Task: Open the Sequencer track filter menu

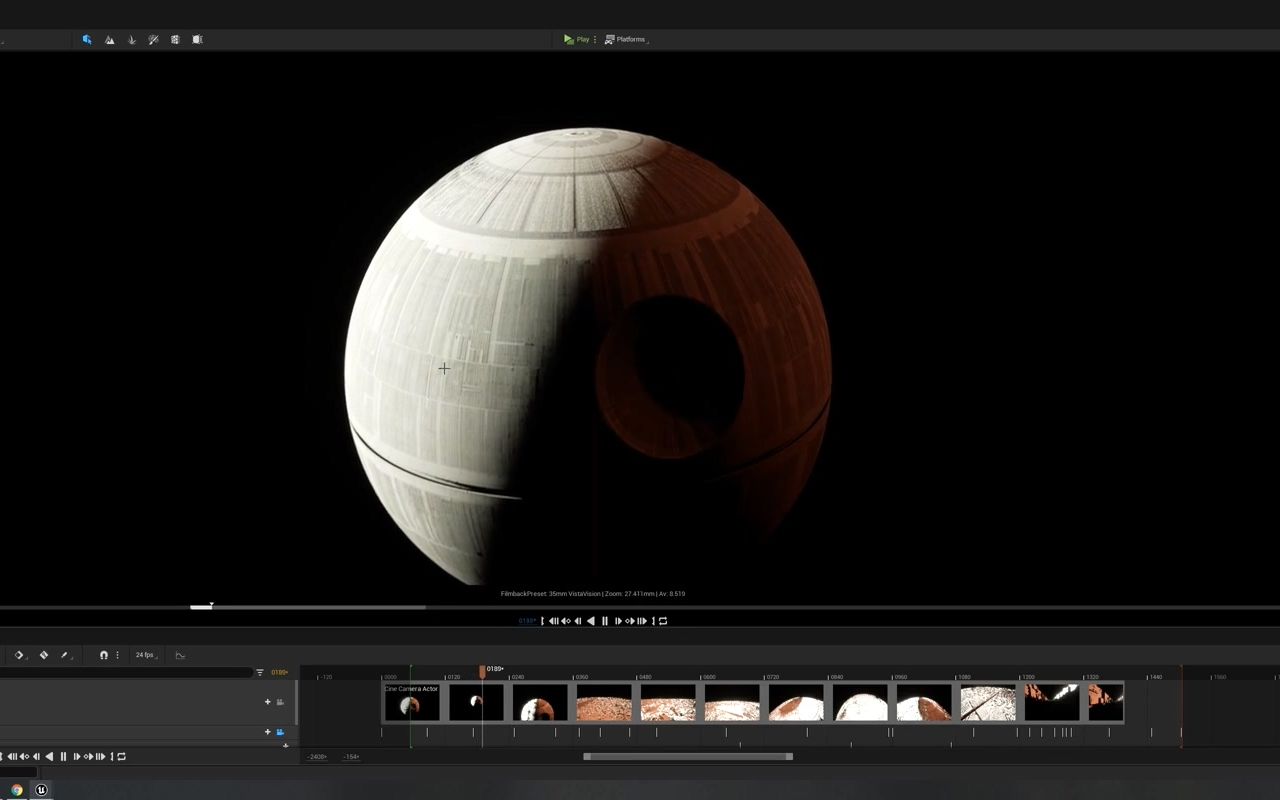Action: (260, 672)
